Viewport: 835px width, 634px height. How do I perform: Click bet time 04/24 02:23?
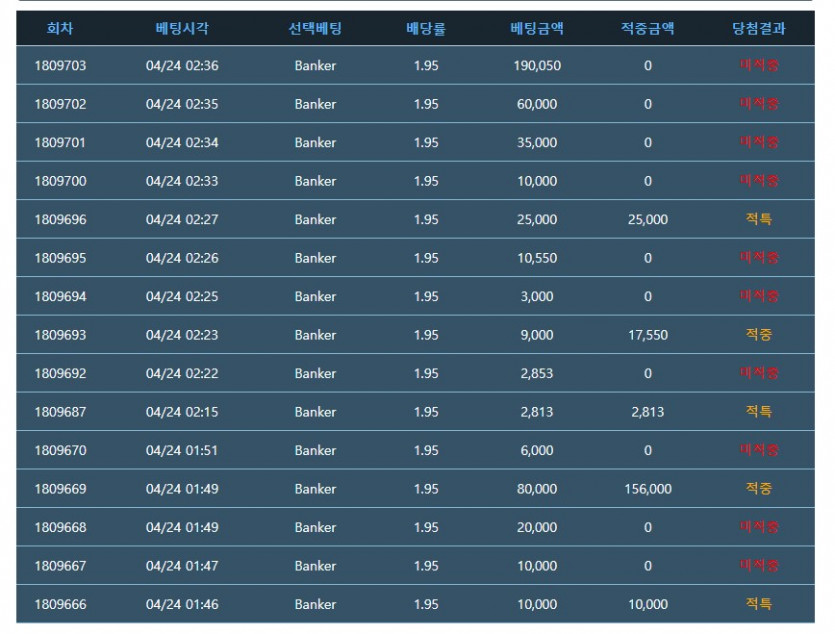coord(182,335)
